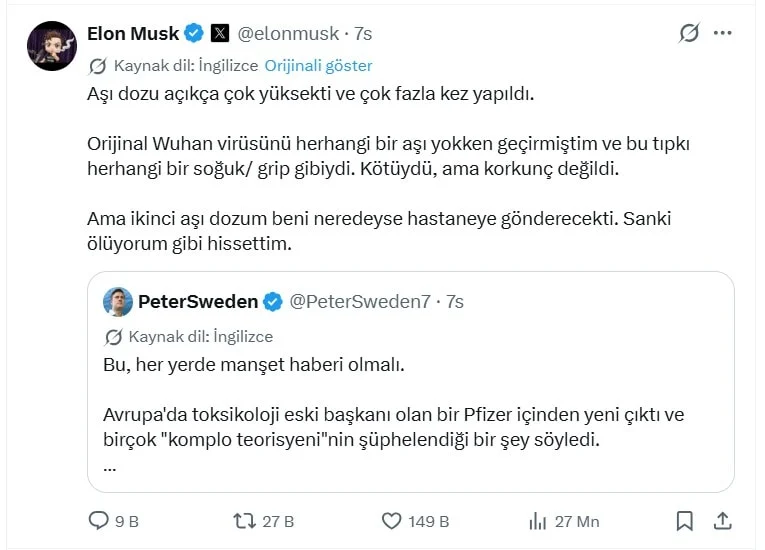Open the three-dots more menu
The height and width of the screenshot is (550, 765).
pyautogui.click(x=723, y=33)
